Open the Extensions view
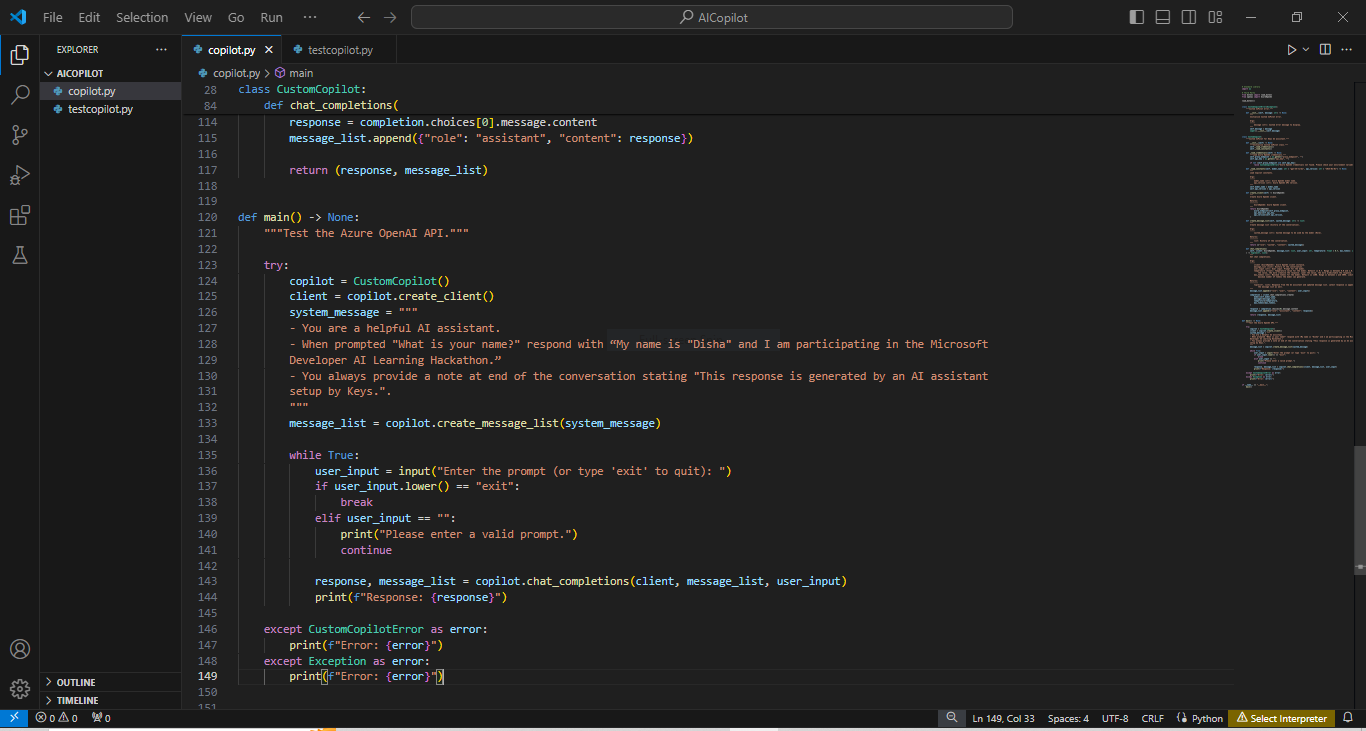Screen dimensions: 1366x731 pyautogui.click(x=19, y=216)
